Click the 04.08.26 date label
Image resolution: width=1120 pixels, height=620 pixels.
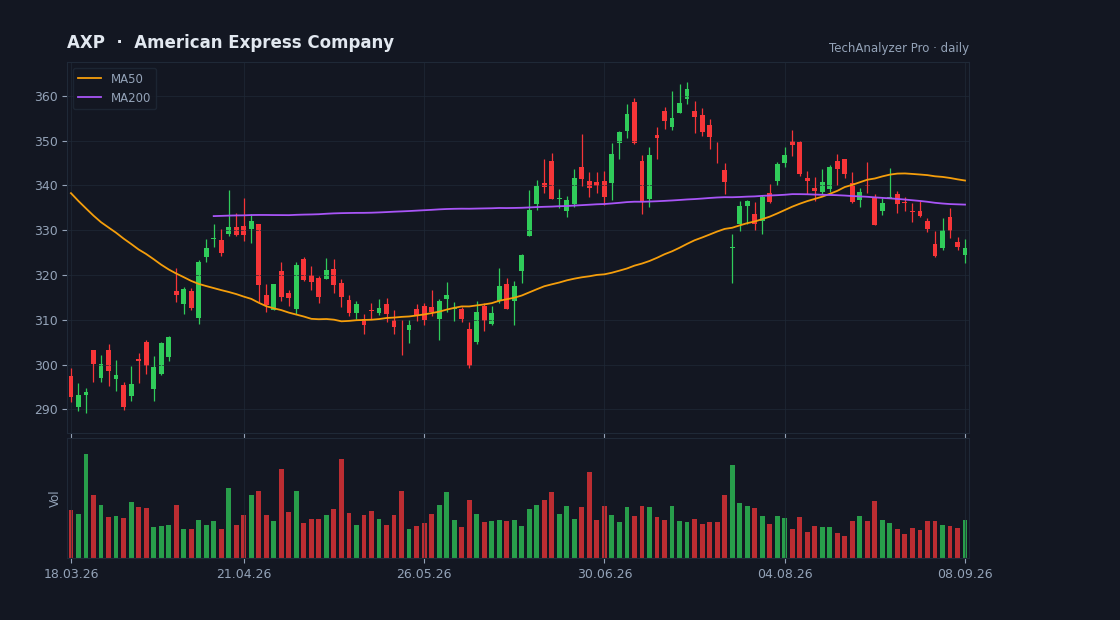pyautogui.click(x=785, y=574)
